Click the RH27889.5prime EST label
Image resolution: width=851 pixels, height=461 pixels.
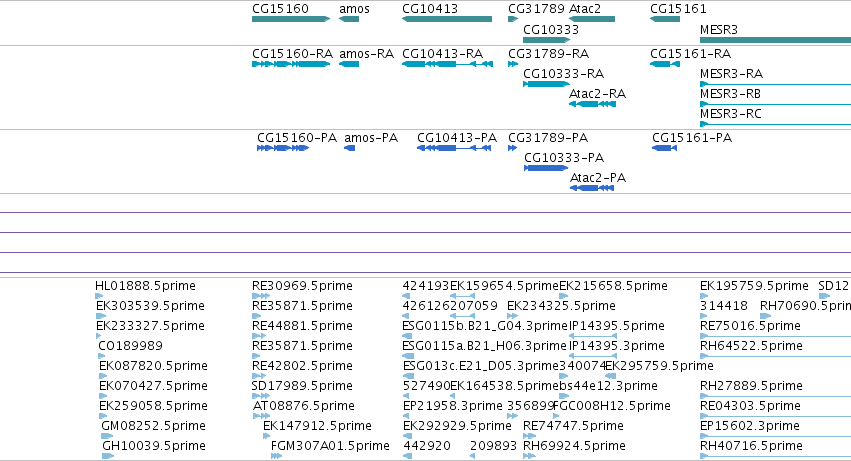pyautogui.click(x=752, y=386)
